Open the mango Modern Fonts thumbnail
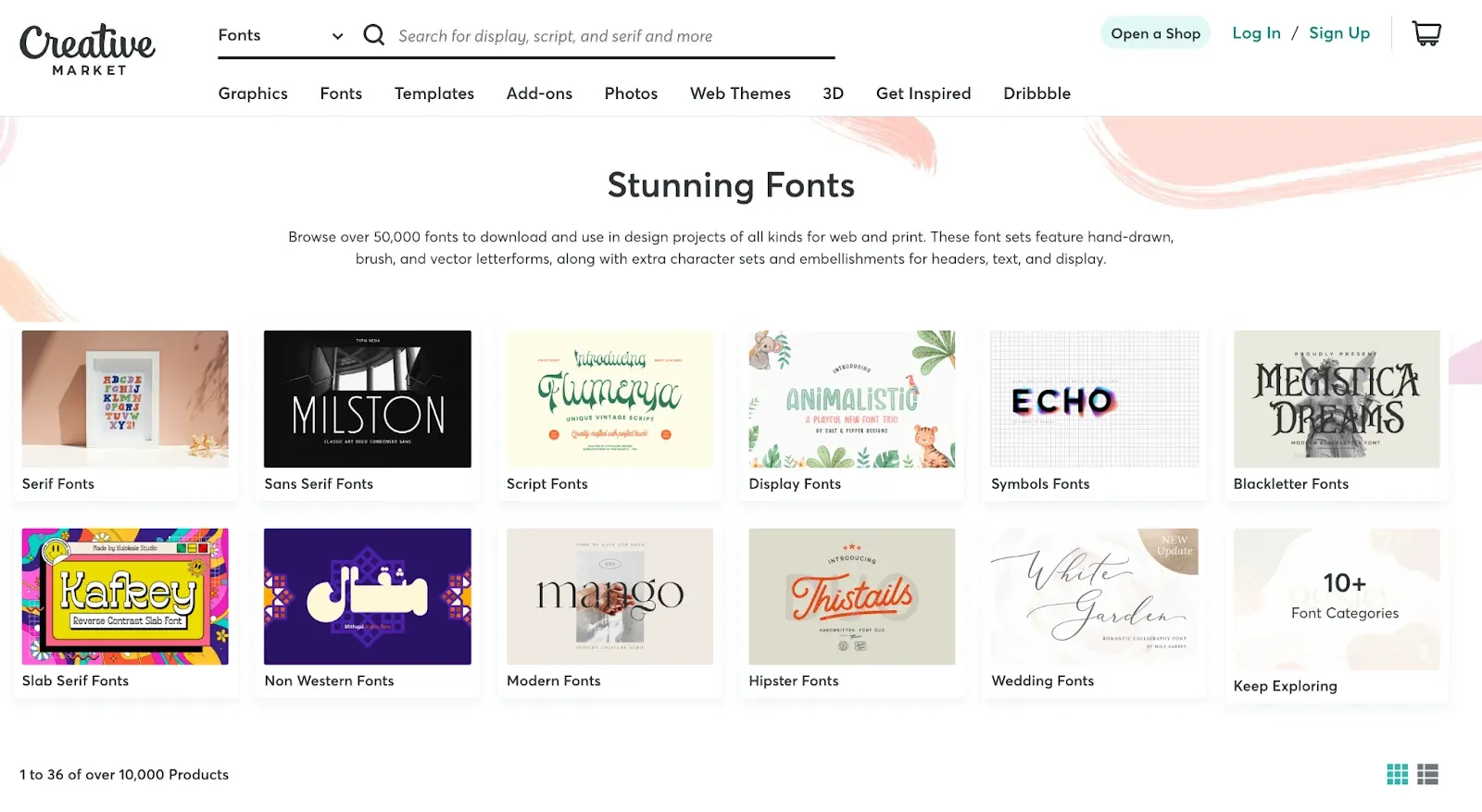This screenshot has height=812, width=1482. coord(609,596)
